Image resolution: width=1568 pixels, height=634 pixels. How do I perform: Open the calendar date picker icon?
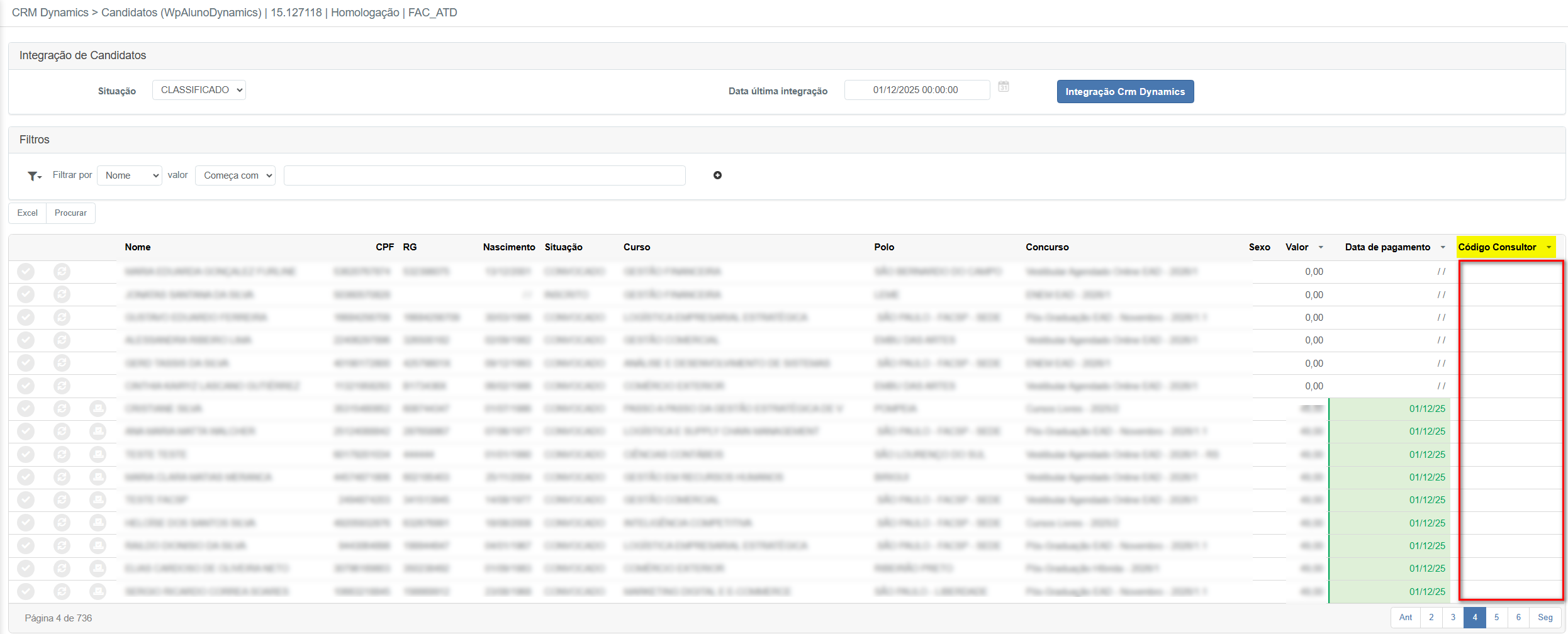click(x=1004, y=87)
